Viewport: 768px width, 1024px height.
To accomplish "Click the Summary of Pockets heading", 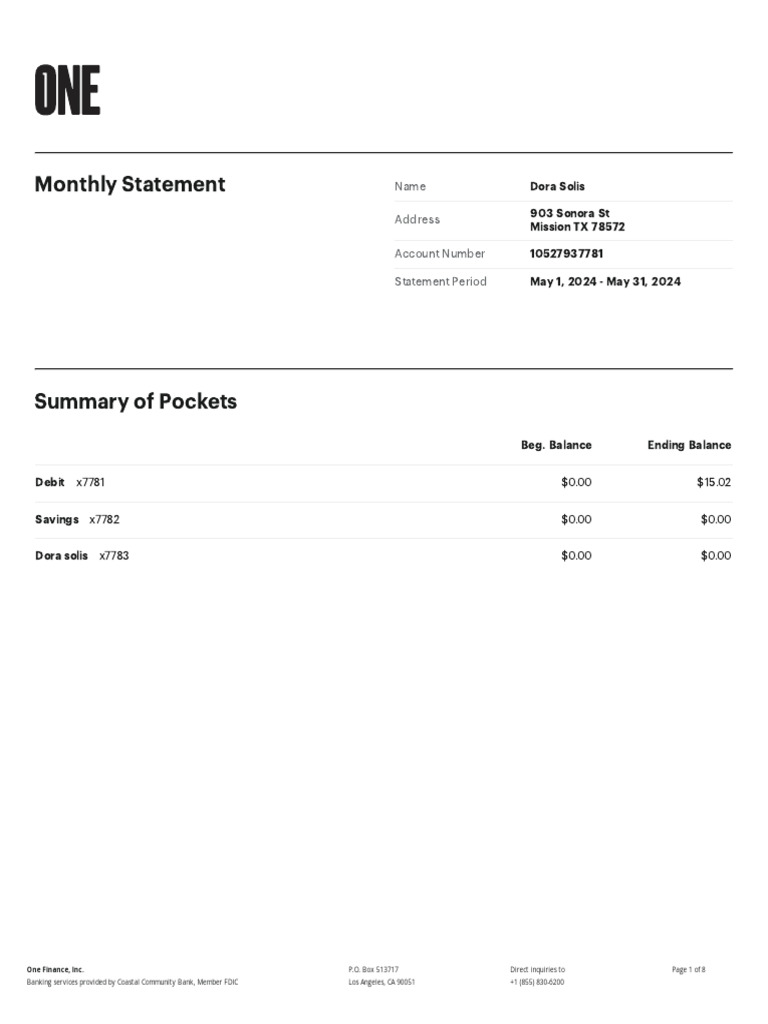I will (136, 402).
